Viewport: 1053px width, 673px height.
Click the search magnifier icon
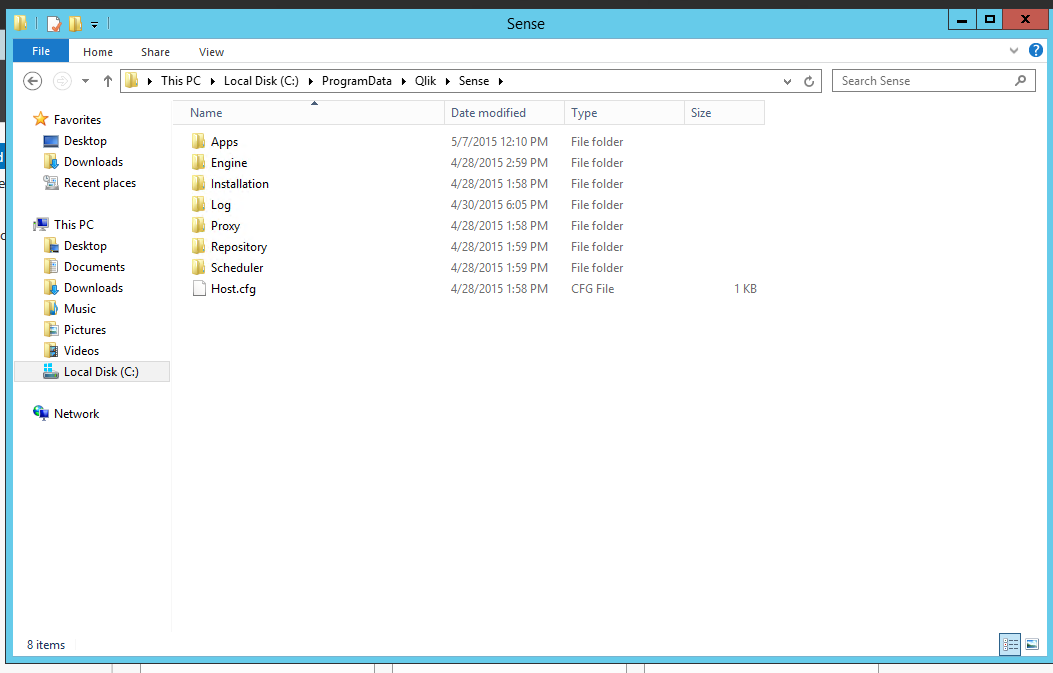(x=1021, y=81)
